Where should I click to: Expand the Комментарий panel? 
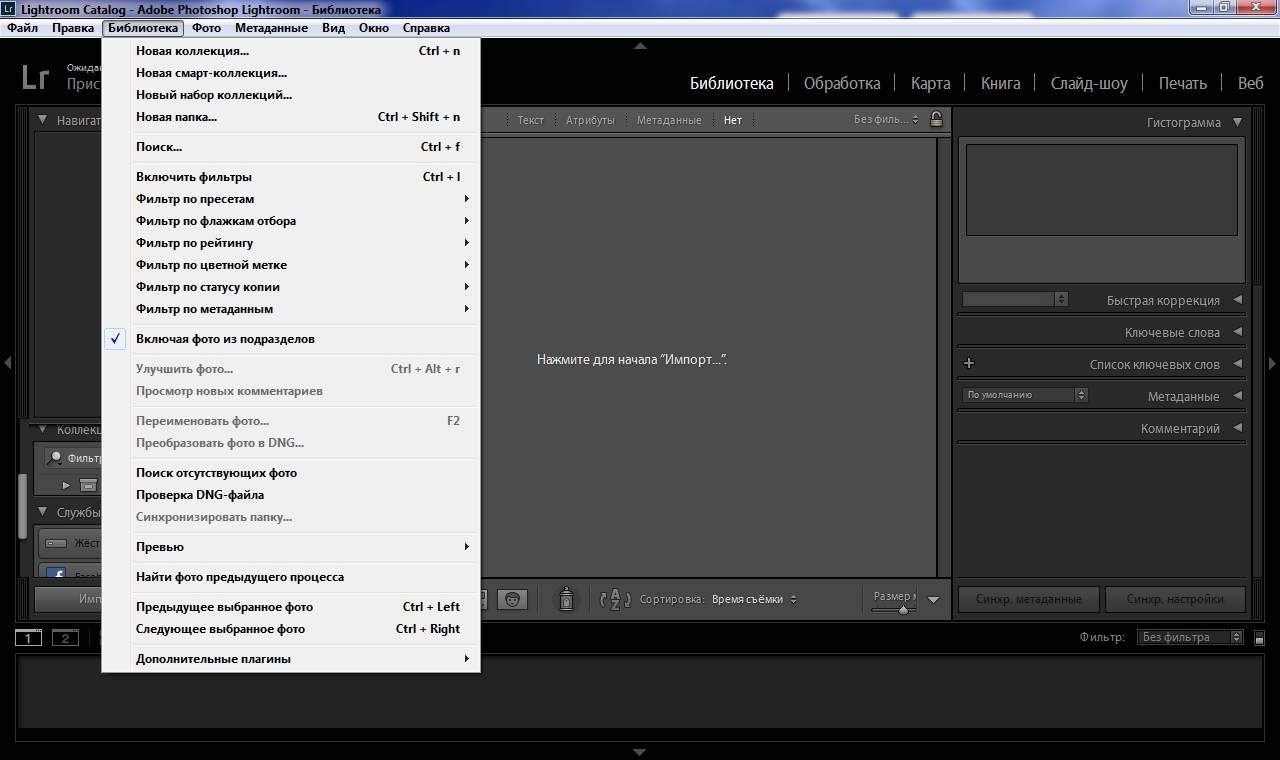click(x=1237, y=428)
